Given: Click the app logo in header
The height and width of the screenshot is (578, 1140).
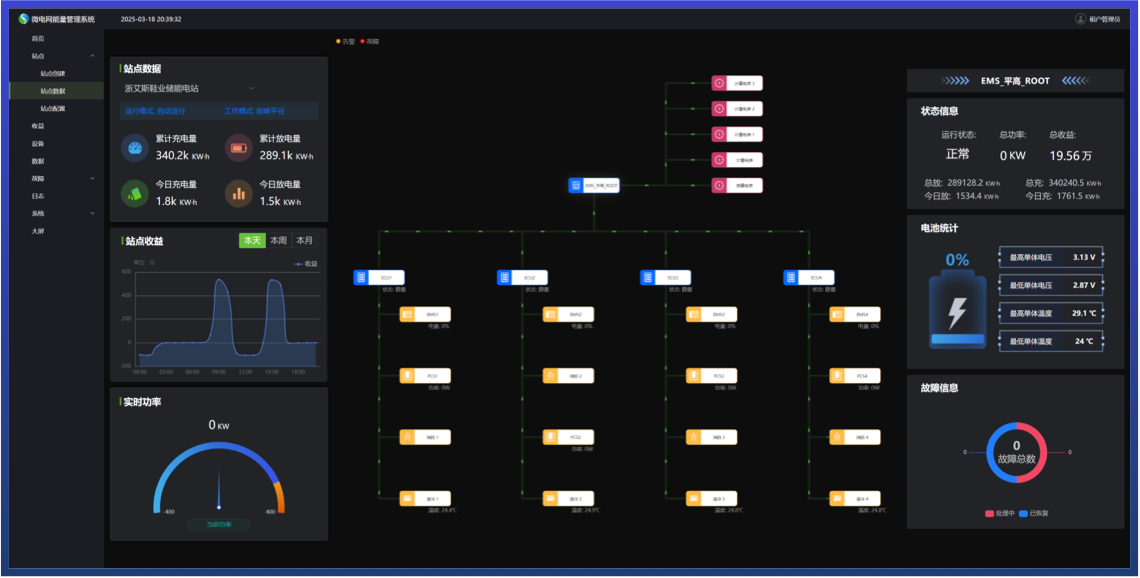Looking at the screenshot, I should click(24, 19).
